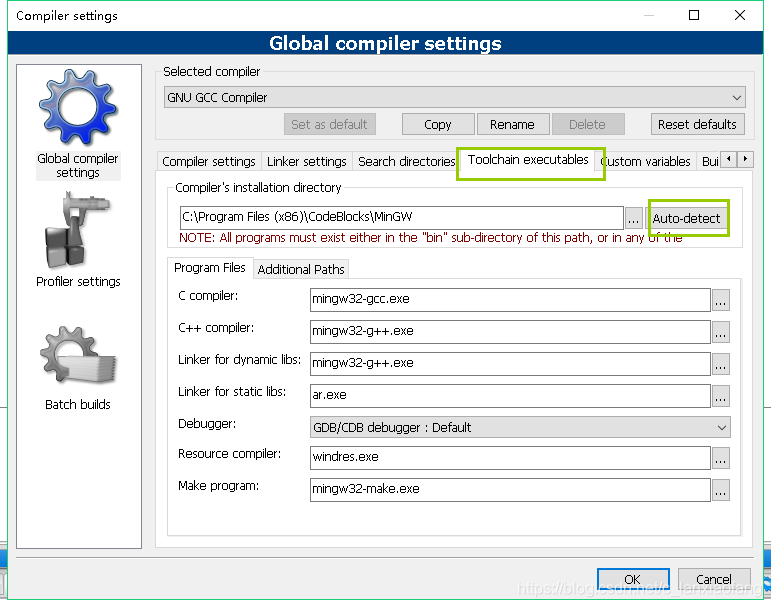Screen dimensions: 771x607
Task: Browse for the Resource compiler executable
Action: 721,458
